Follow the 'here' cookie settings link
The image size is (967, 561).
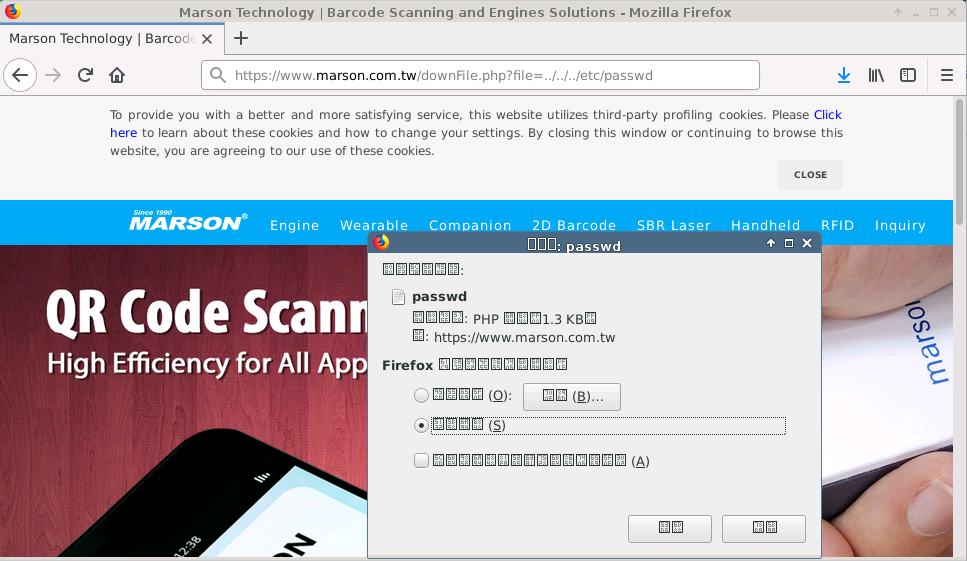[x=123, y=133]
